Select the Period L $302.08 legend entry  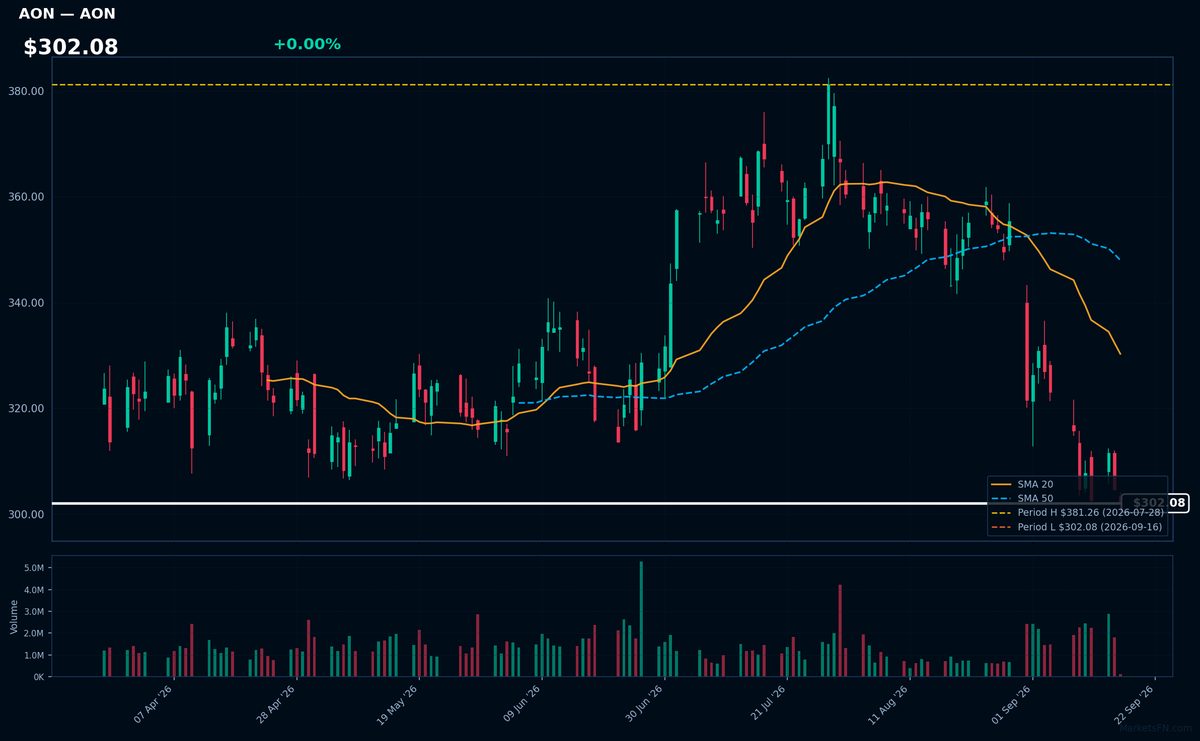tap(1077, 527)
